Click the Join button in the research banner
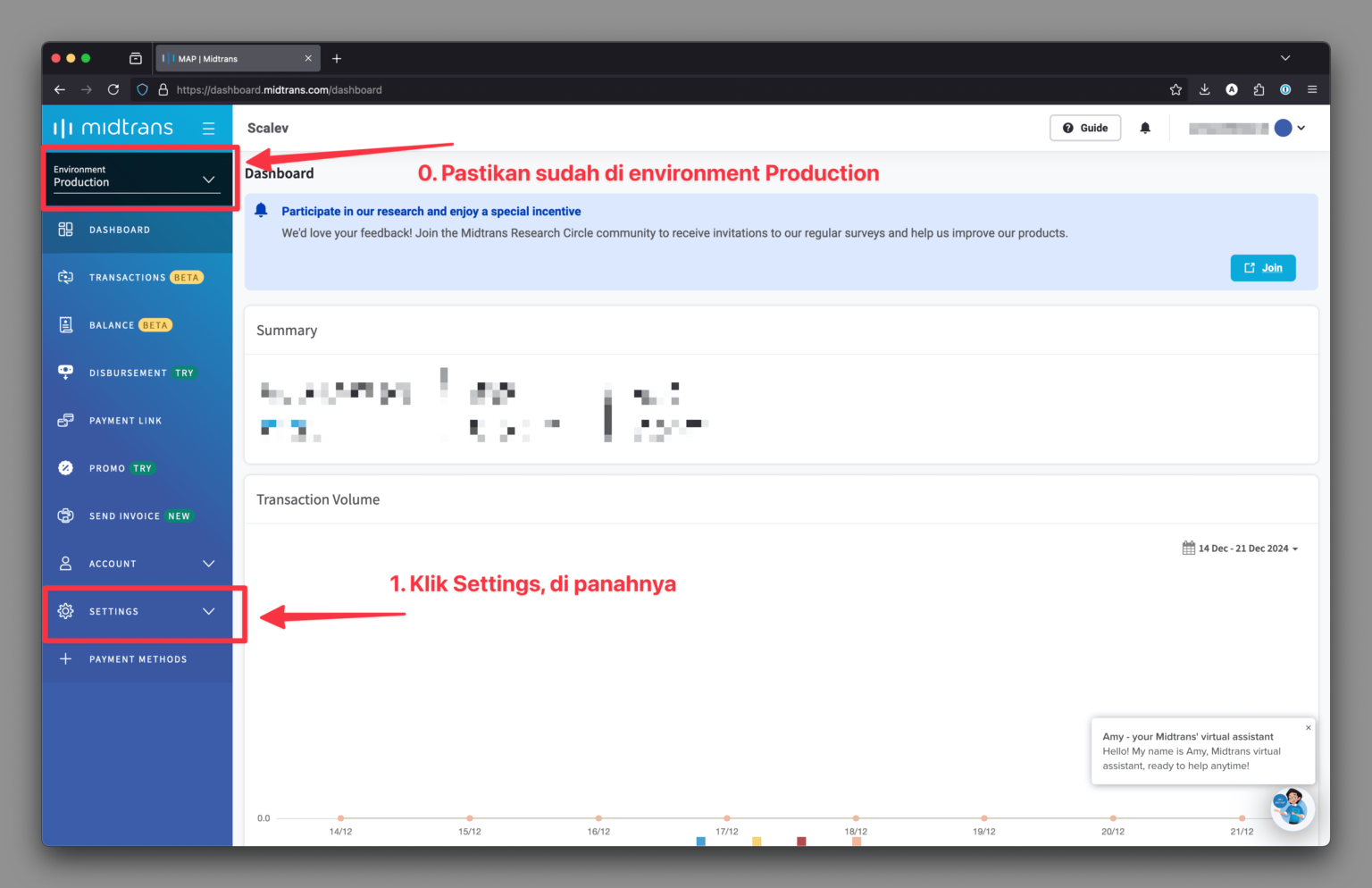 1262,267
